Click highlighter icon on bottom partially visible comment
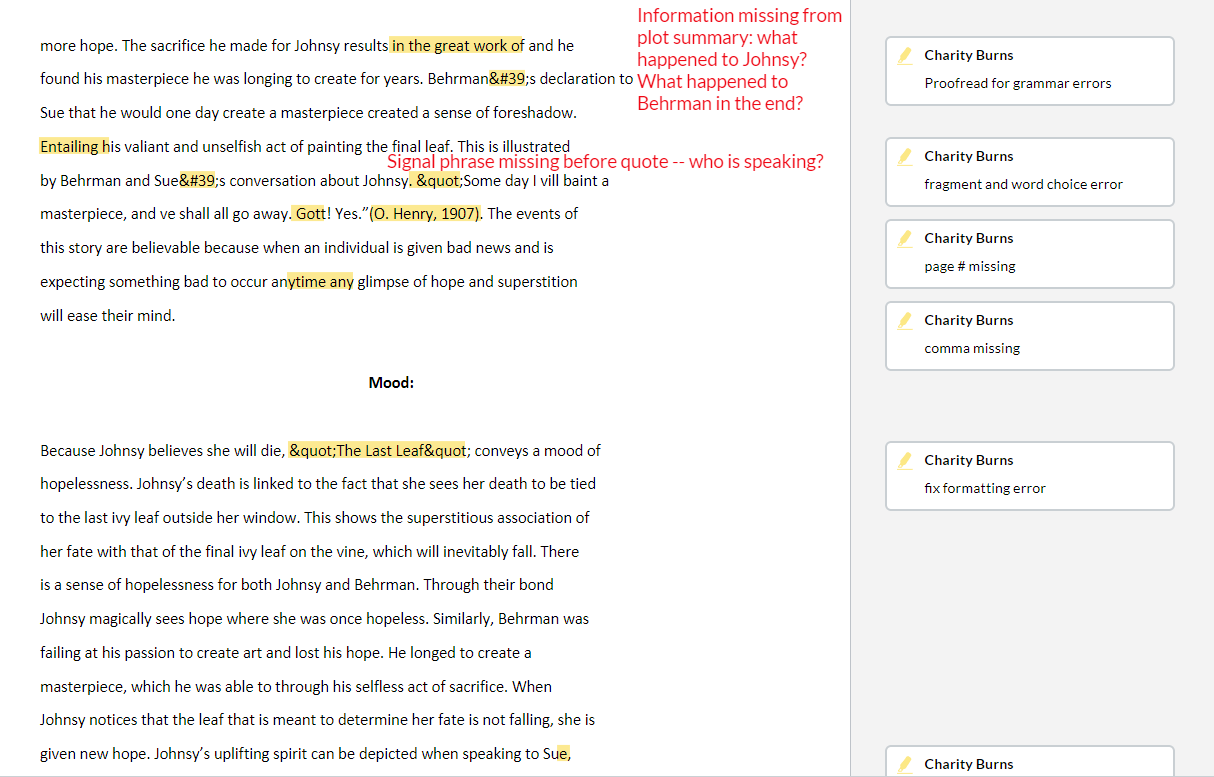Image resolution: width=1214 pixels, height=777 pixels. (905, 764)
